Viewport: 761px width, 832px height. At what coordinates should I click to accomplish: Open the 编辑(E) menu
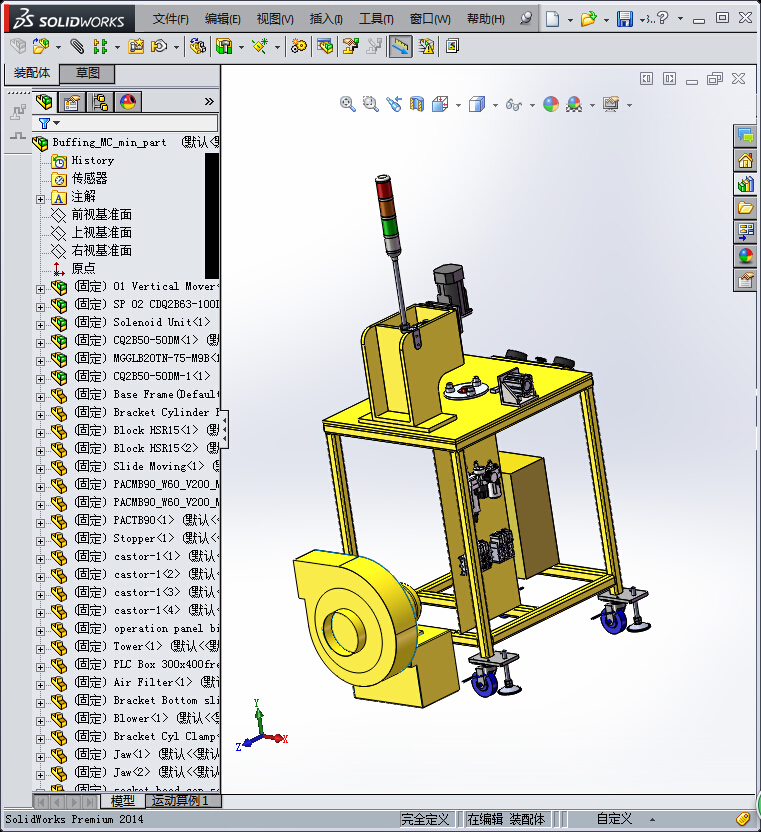(223, 19)
